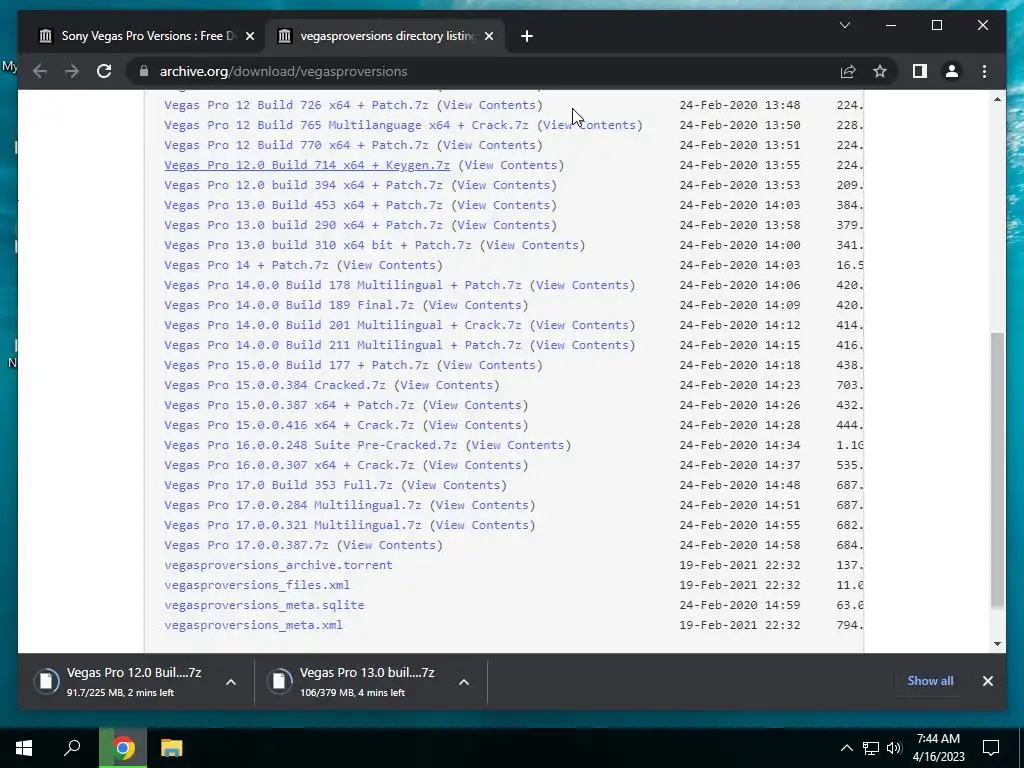
Task: Open Vegas Pro 13.0 download item file icon
Action: 279,681
